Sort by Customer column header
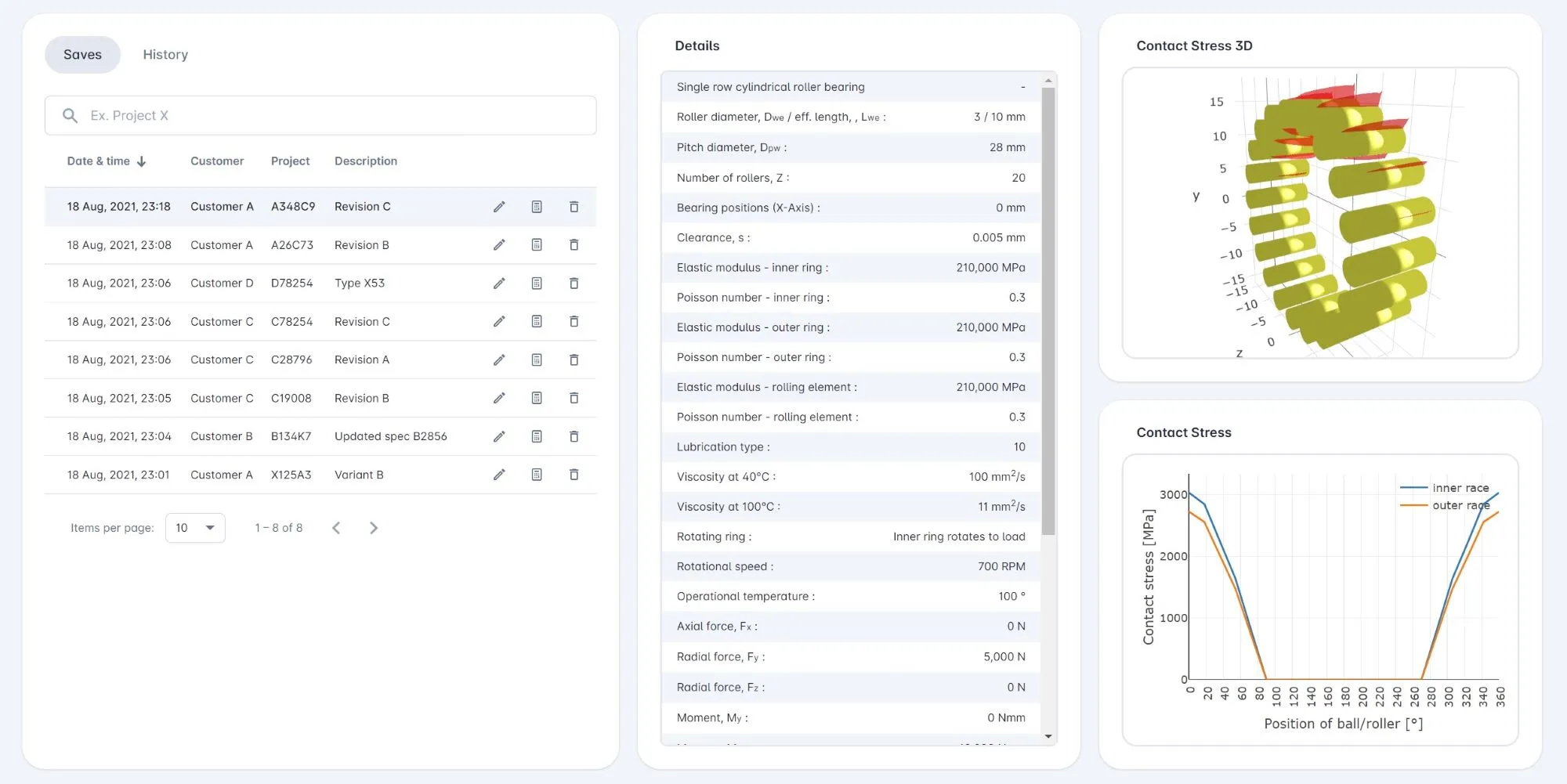1567x784 pixels. click(217, 161)
